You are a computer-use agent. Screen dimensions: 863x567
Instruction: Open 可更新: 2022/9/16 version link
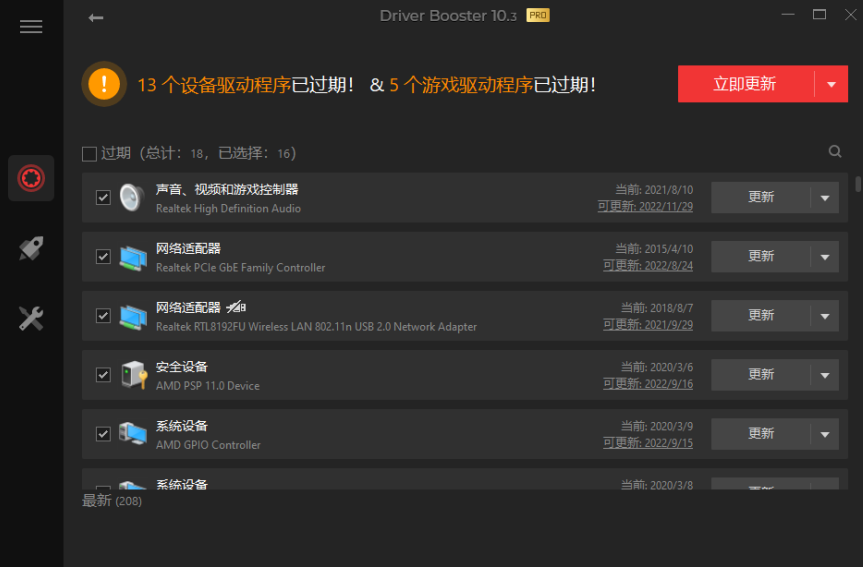click(648, 384)
